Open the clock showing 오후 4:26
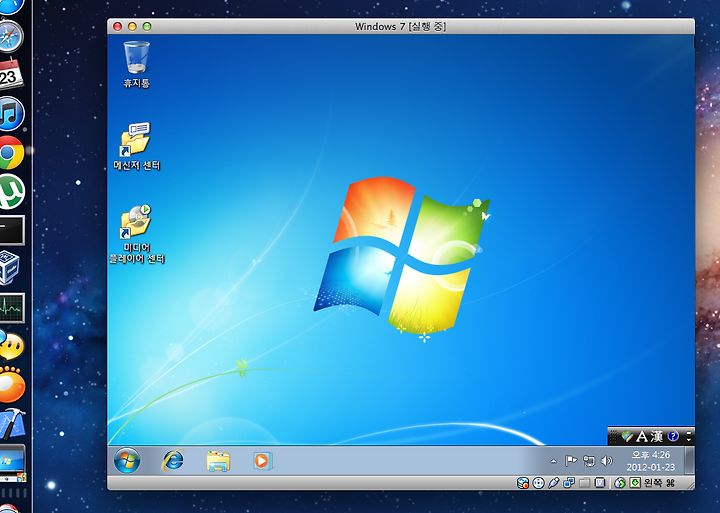Viewport: 720px width, 513px height. (x=651, y=461)
